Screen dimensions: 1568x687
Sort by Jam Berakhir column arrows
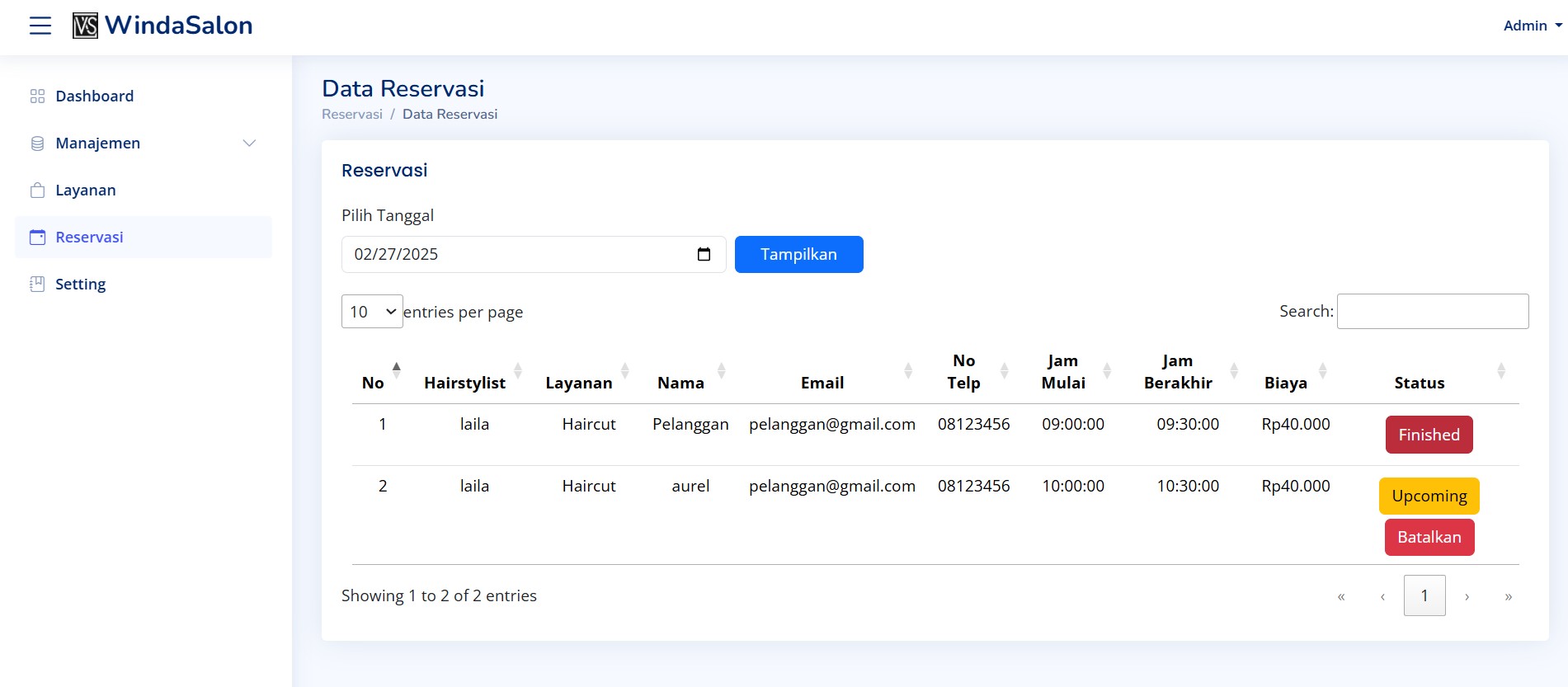1234,371
